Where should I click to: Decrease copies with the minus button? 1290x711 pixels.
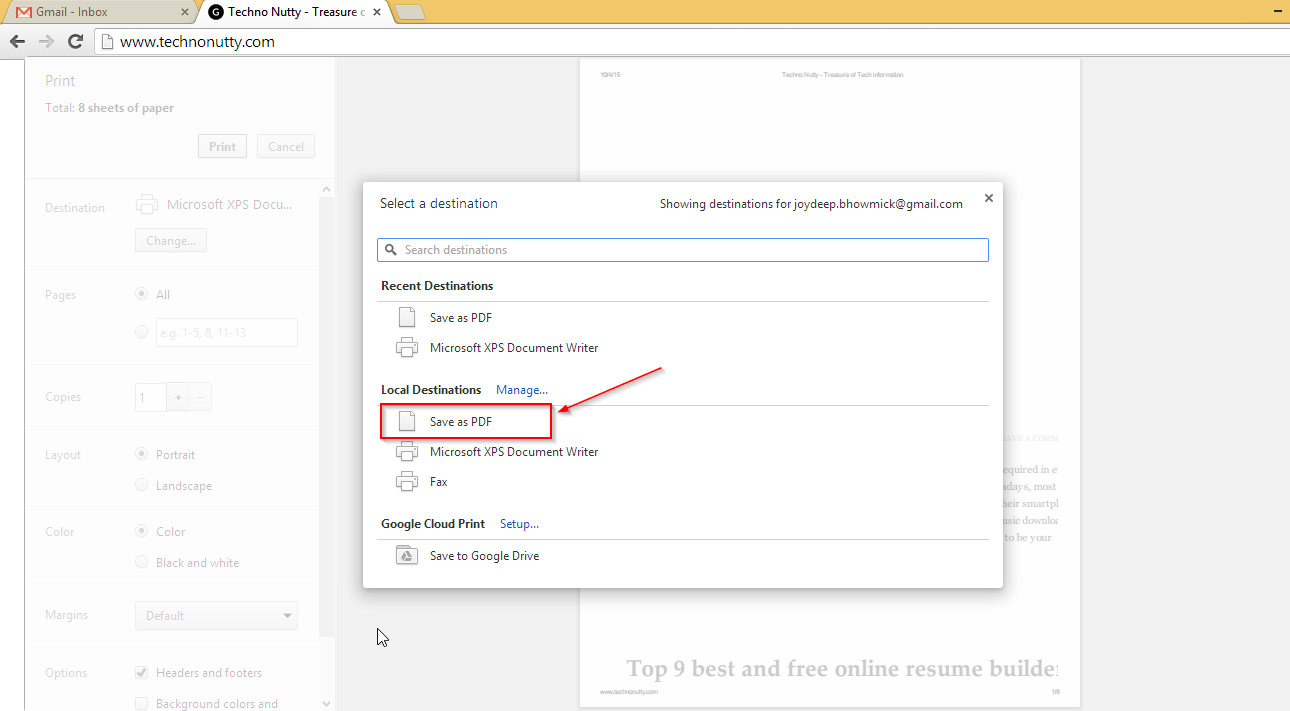click(200, 397)
